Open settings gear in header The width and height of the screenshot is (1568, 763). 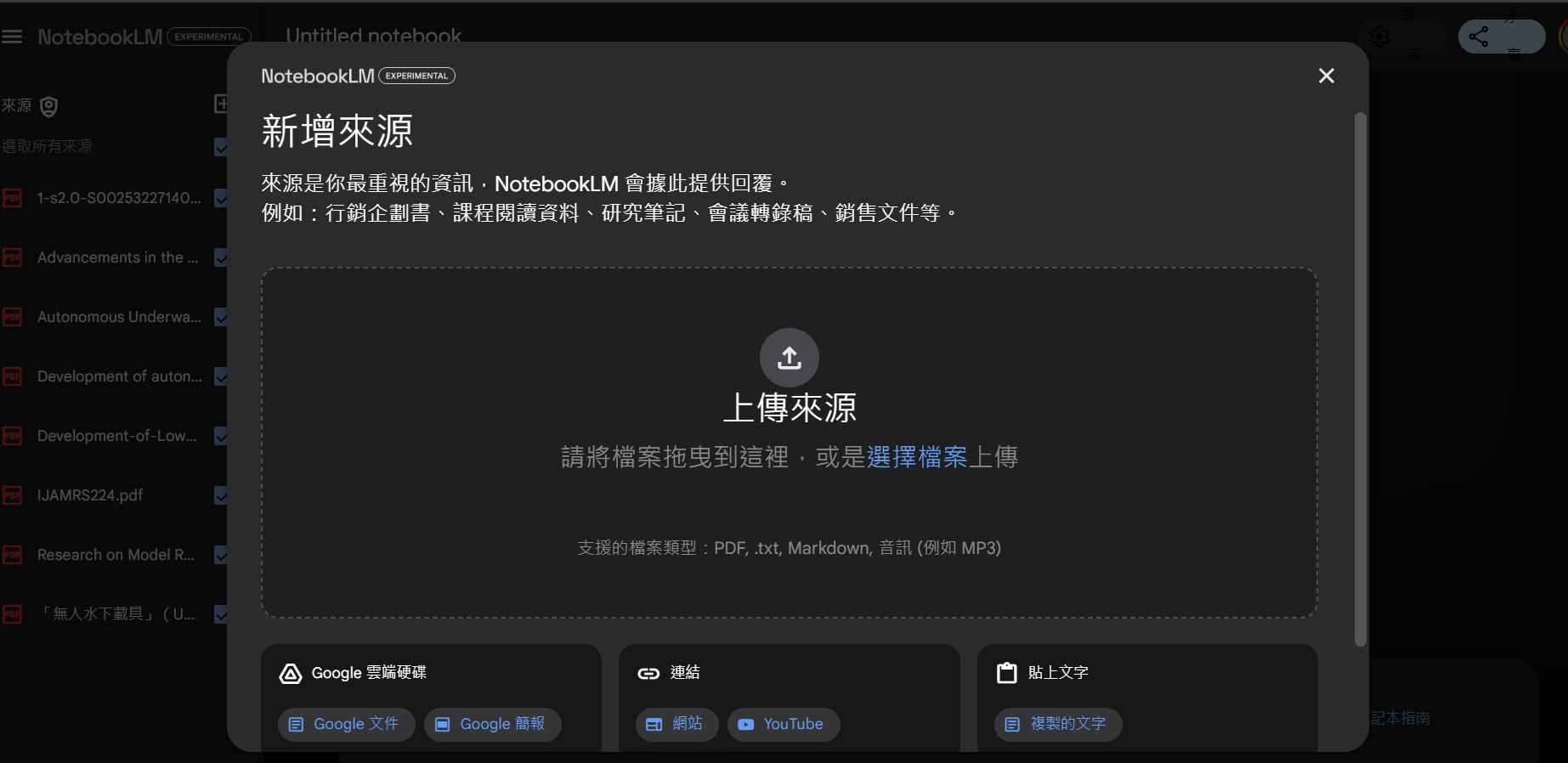click(x=1379, y=37)
